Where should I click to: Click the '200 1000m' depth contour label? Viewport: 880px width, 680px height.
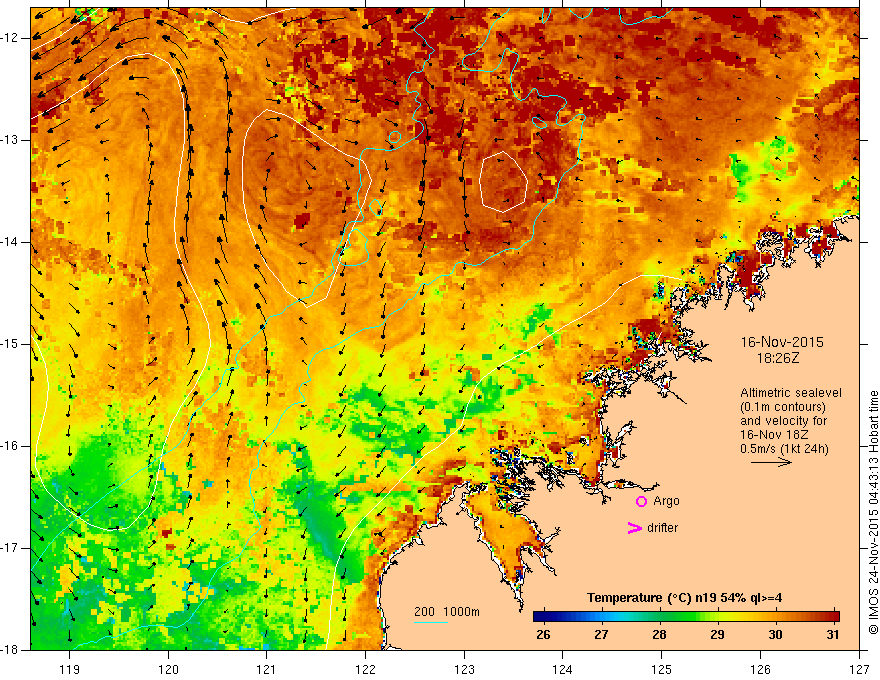tap(447, 612)
